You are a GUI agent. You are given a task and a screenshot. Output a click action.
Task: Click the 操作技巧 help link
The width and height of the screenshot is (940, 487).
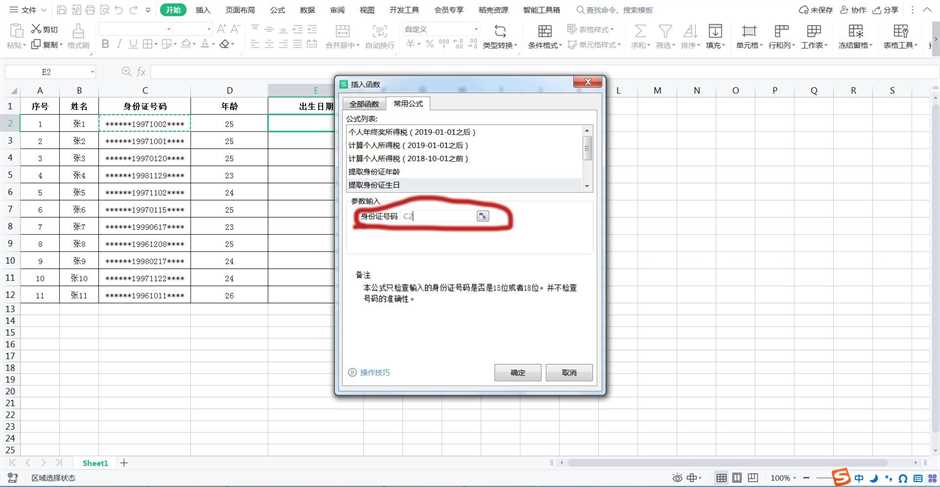(374, 373)
